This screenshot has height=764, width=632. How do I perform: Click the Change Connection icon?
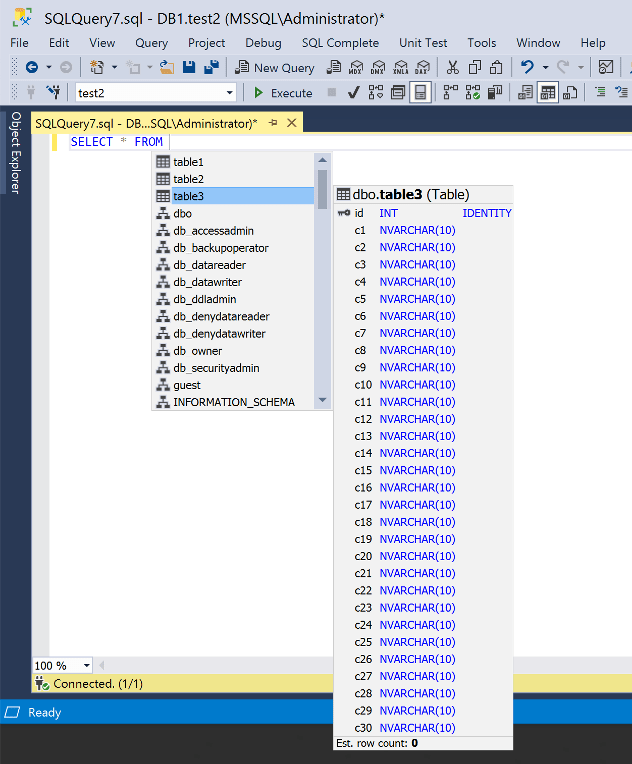pos(53,92)
